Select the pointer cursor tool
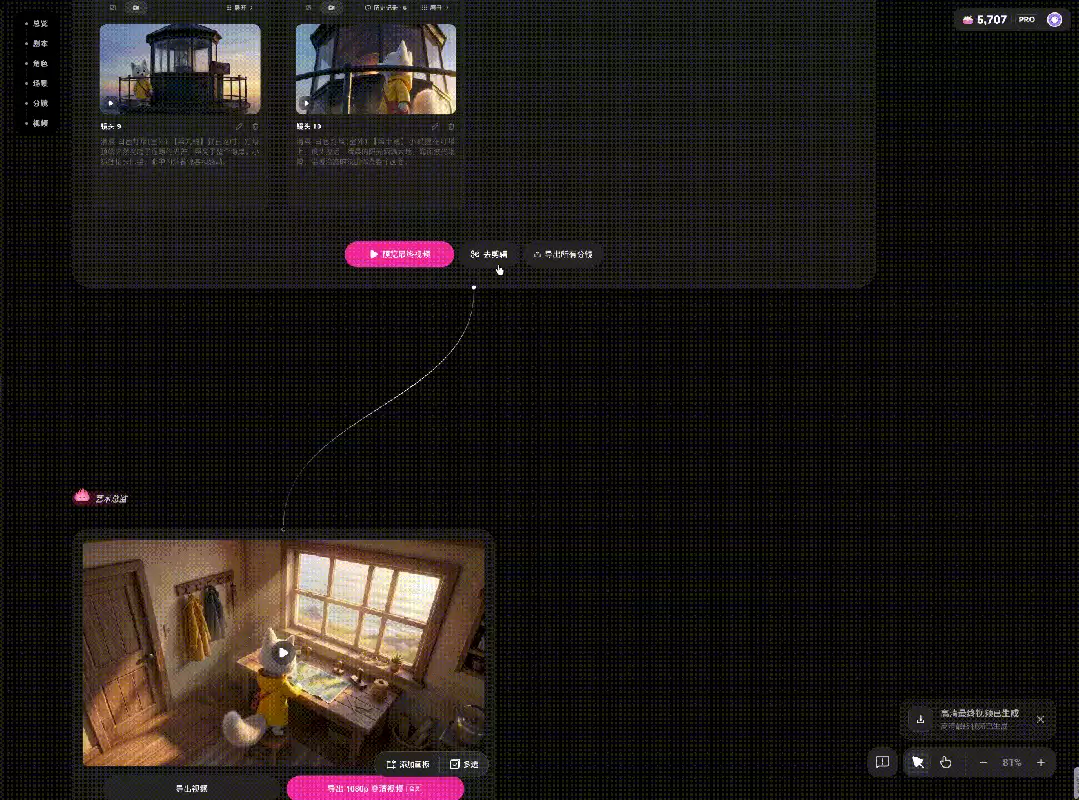The height and width of the screenshot is (800, 1079). click(x=918, y=762)
